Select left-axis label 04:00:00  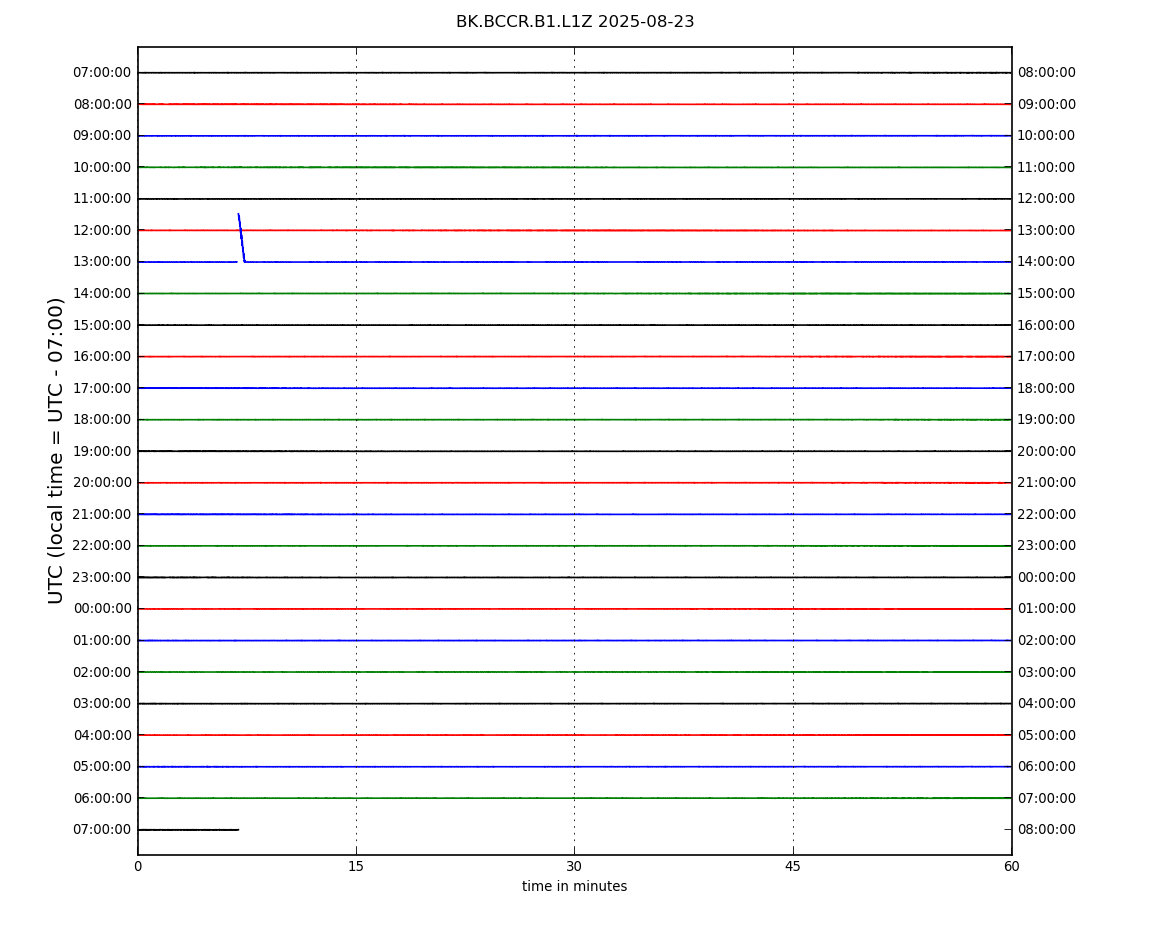point(102,735)
